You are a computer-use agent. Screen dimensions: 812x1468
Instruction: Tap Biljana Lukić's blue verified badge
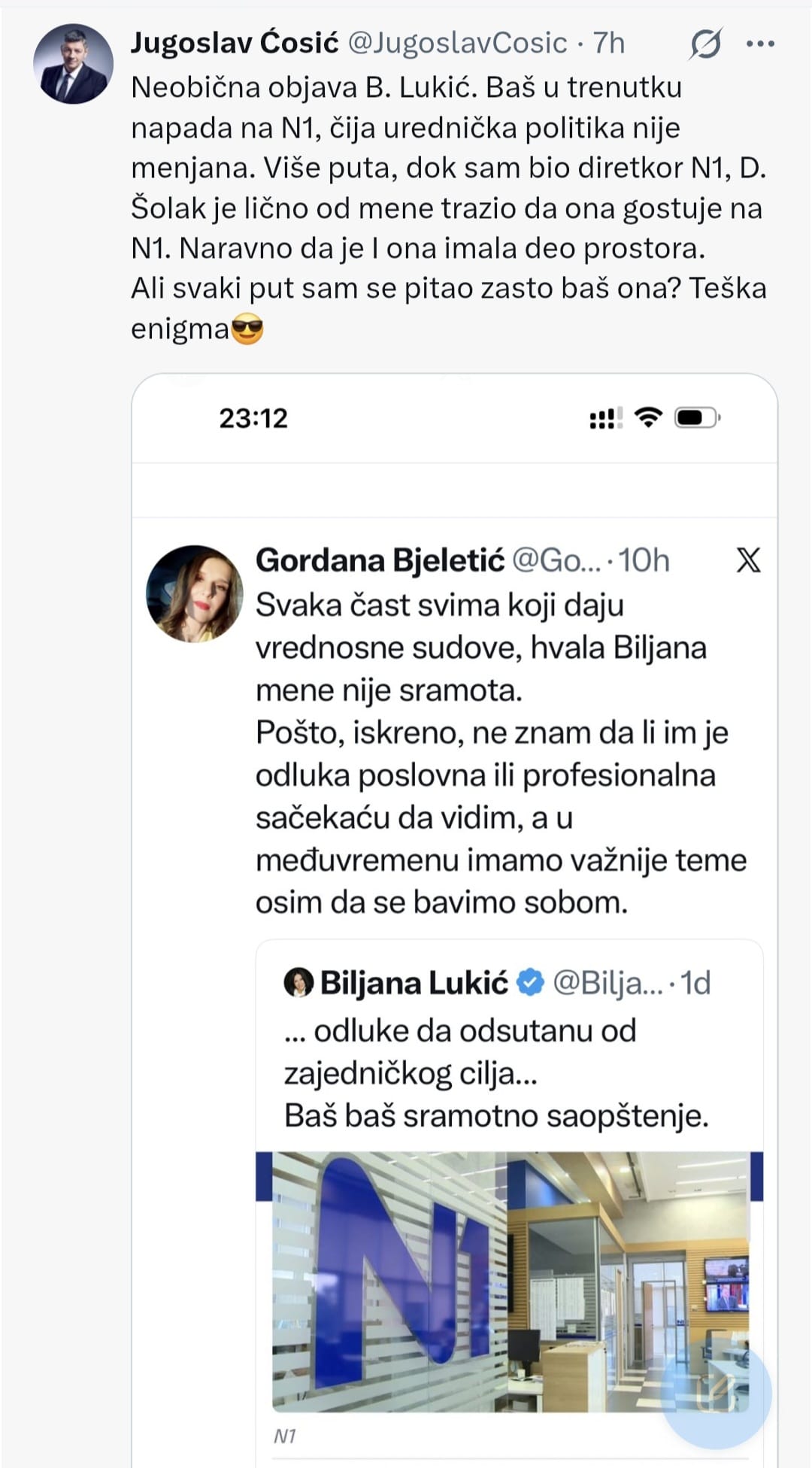click(x=531, y=983)
